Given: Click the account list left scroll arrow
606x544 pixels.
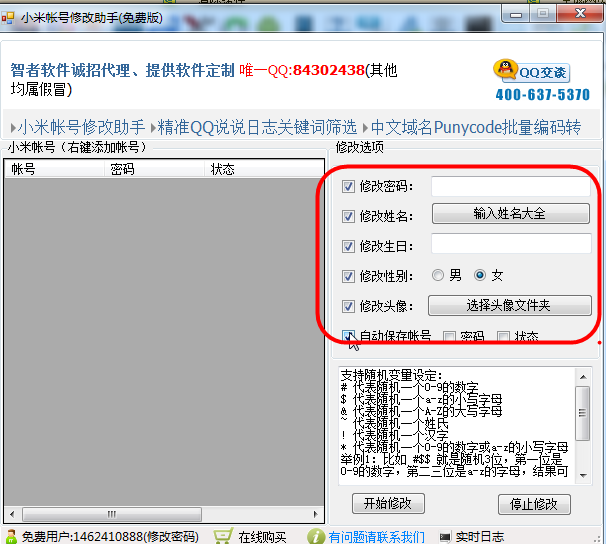Looking at the screenshot, I should [x=12, y=514].
